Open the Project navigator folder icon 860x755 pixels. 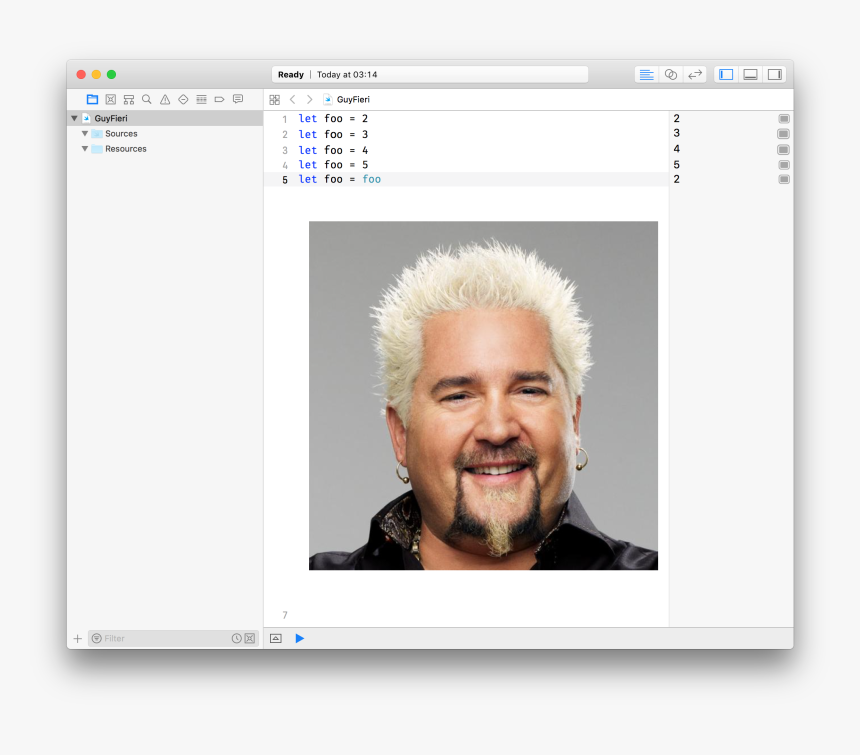92,99
